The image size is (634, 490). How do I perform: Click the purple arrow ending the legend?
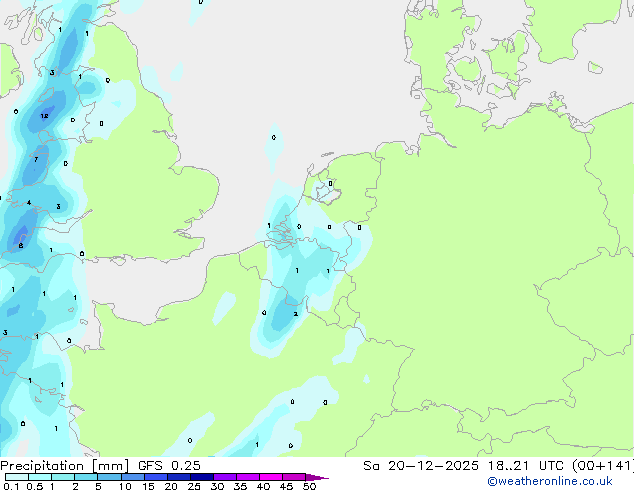point(317,477)
